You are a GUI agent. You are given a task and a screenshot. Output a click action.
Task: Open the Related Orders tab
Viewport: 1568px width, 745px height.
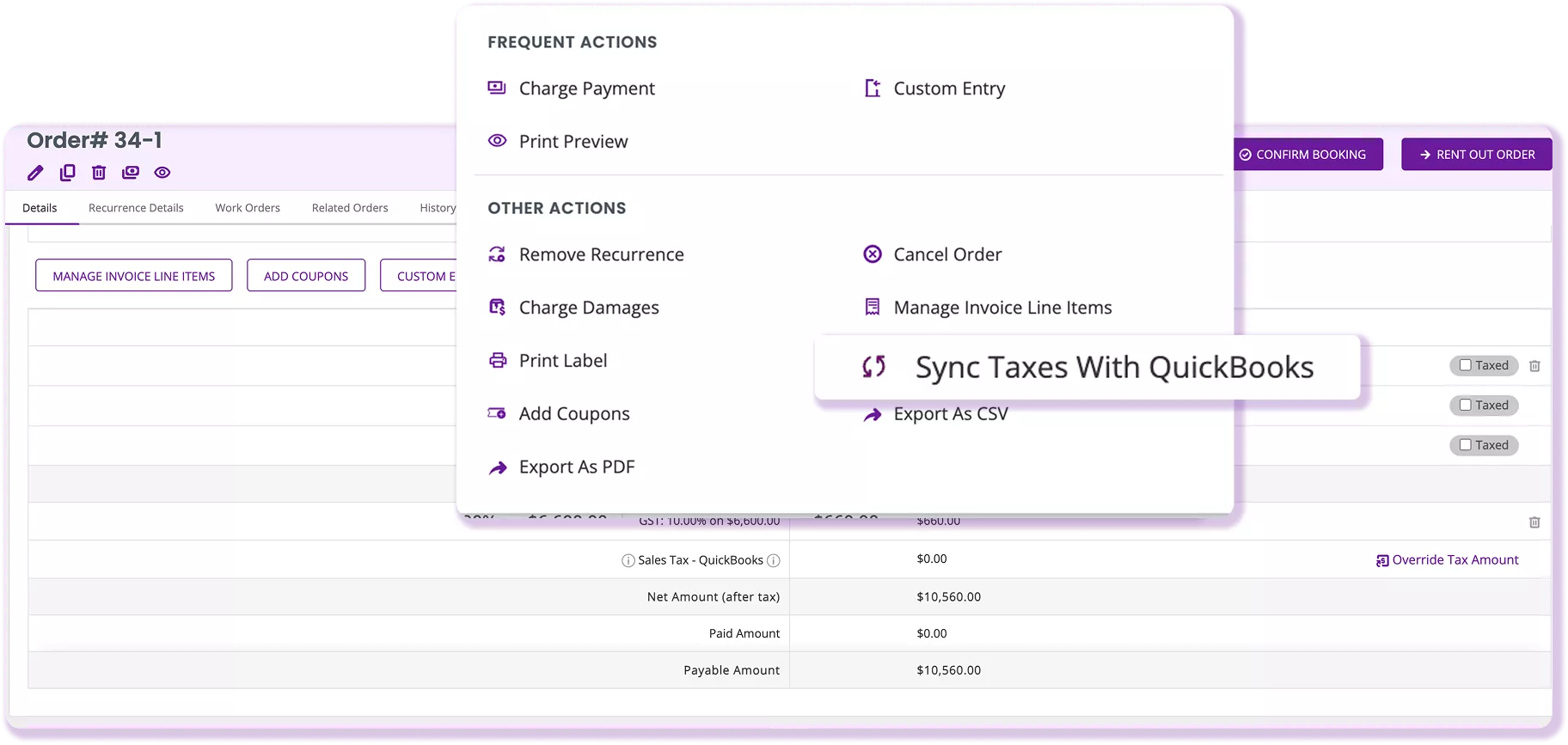click(350, 208)
